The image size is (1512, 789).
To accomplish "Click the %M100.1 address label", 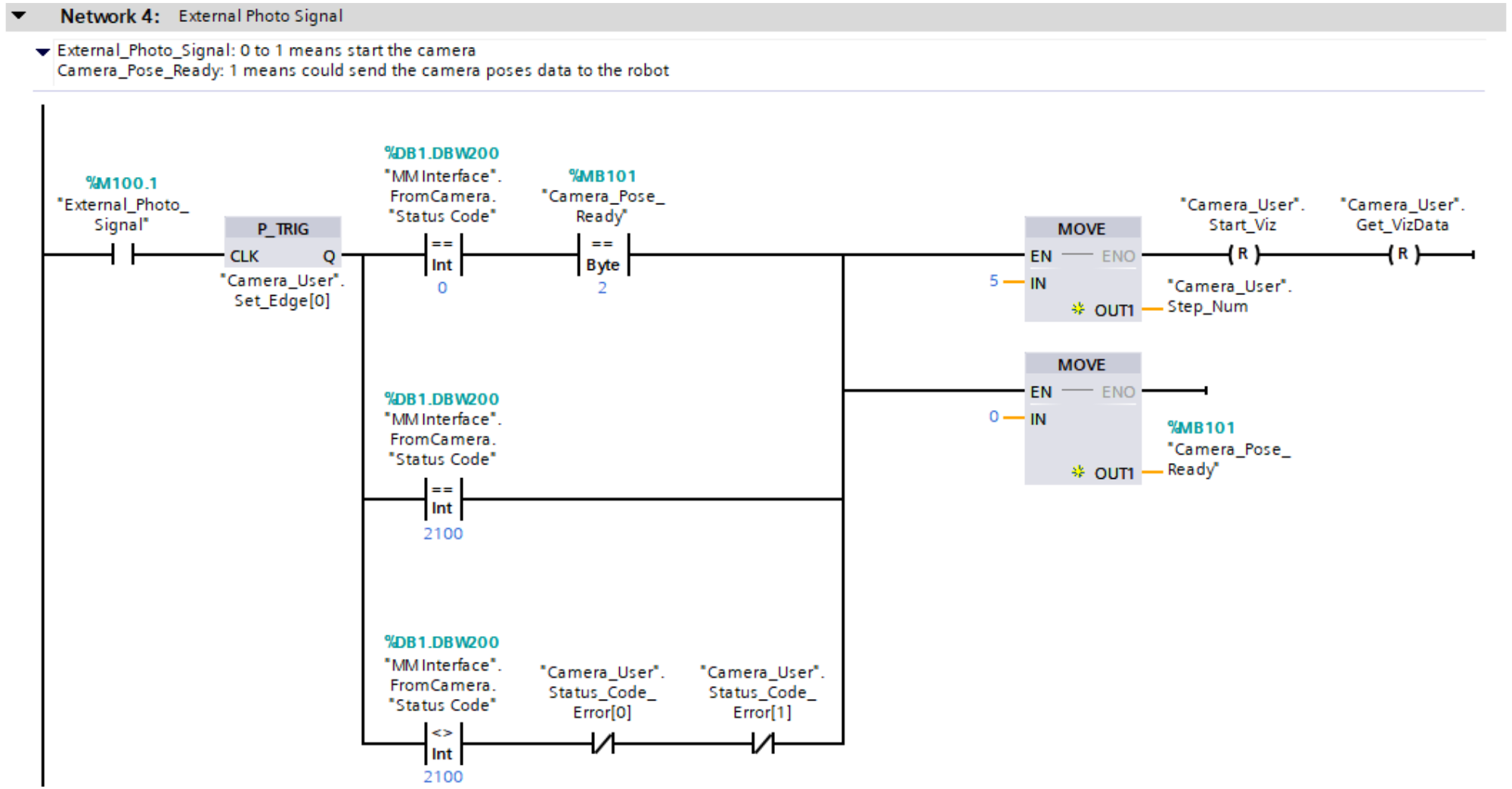I will click(122, 183).
